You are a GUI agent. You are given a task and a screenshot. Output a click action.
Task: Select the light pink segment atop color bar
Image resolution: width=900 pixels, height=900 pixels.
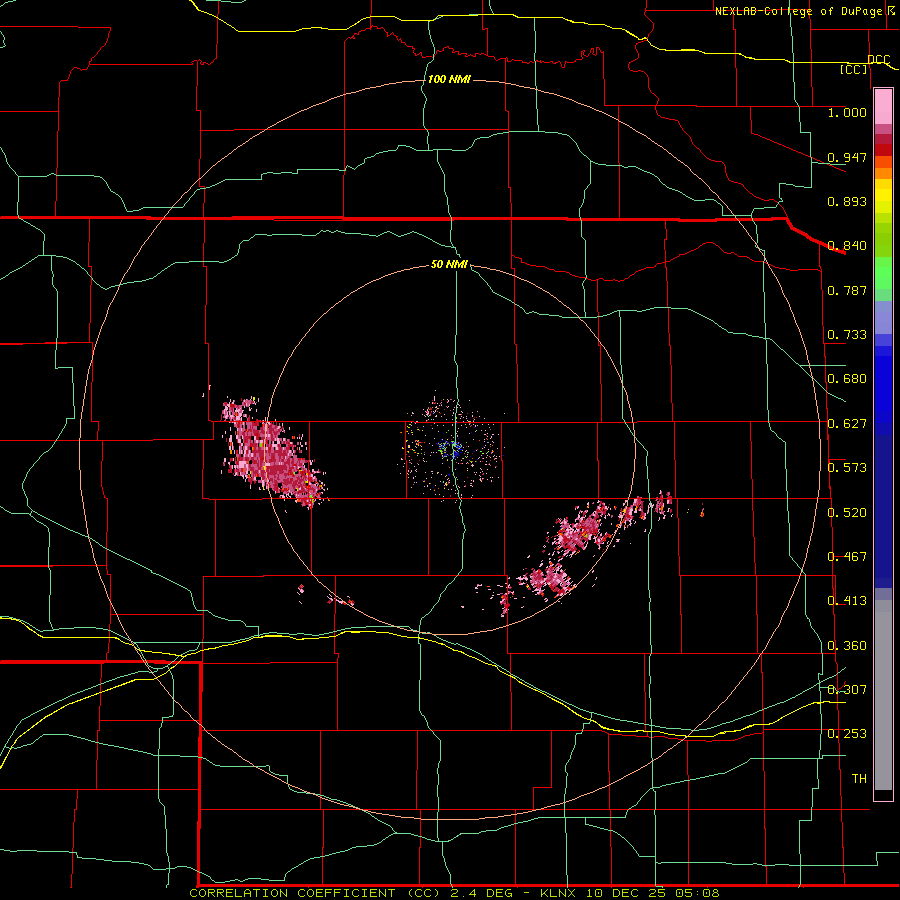pos(883,106)
